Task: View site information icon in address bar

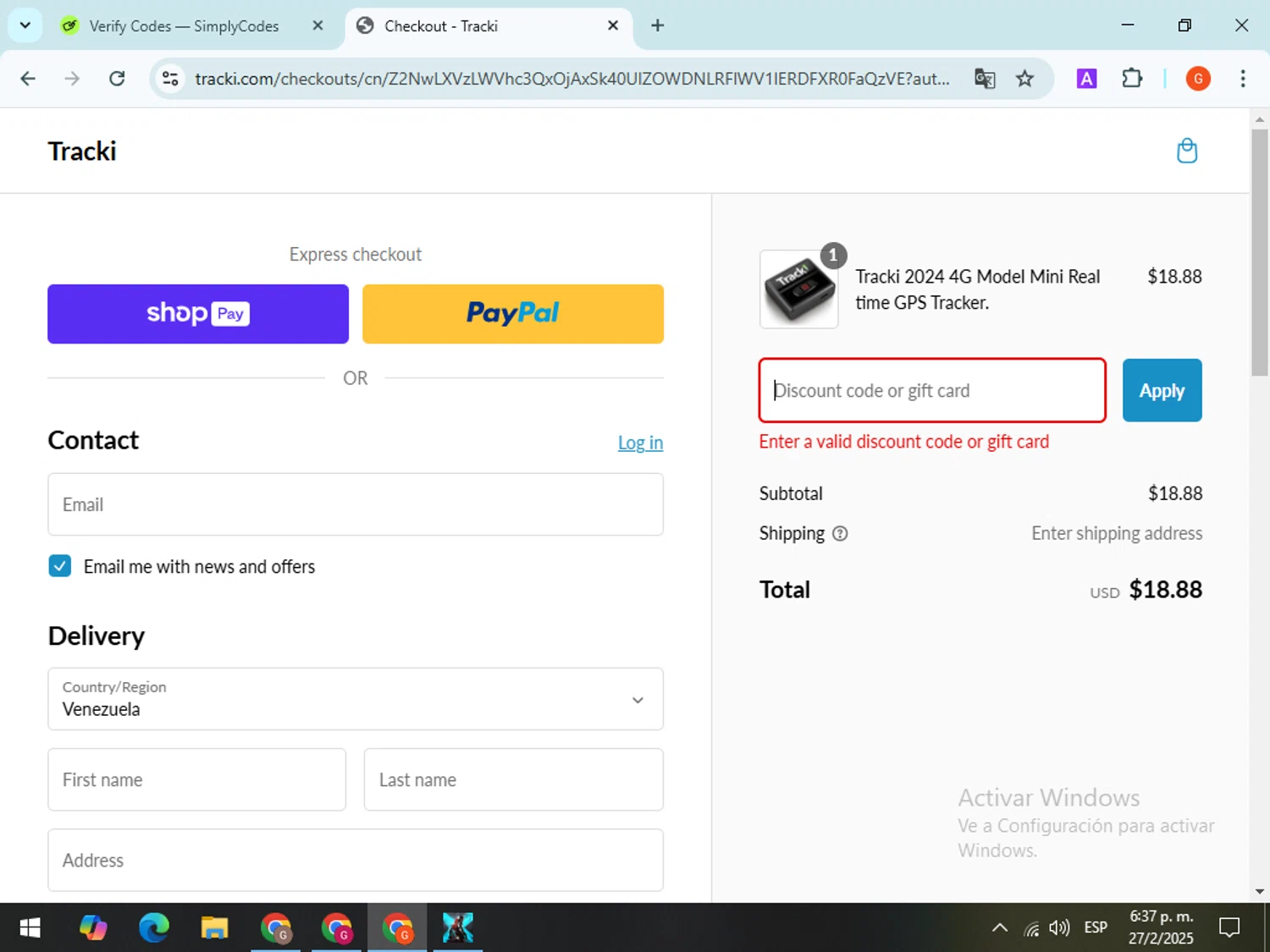Action: [170, 79]
